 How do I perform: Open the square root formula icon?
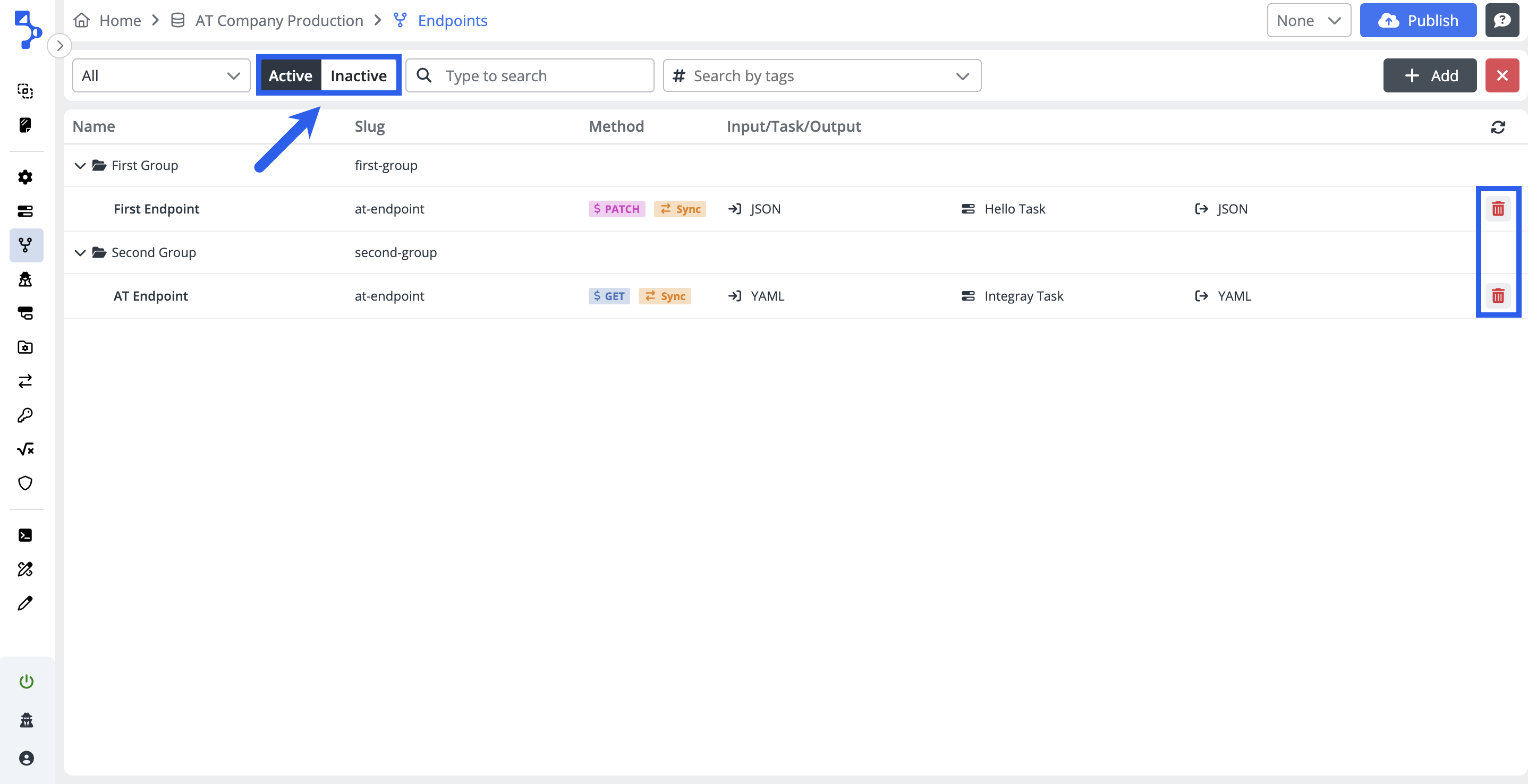pos(25,449)
